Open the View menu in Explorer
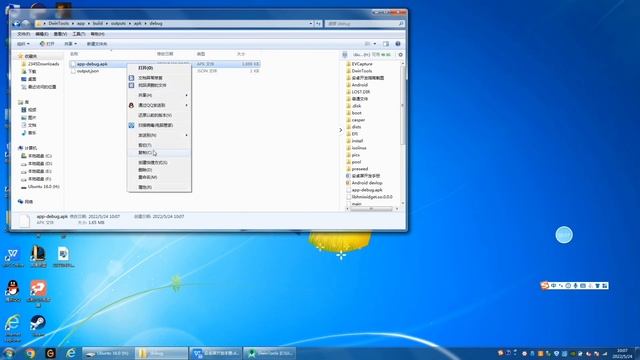Screen dimensions: 640x360 pyautogui.click(x=60, y=34)
